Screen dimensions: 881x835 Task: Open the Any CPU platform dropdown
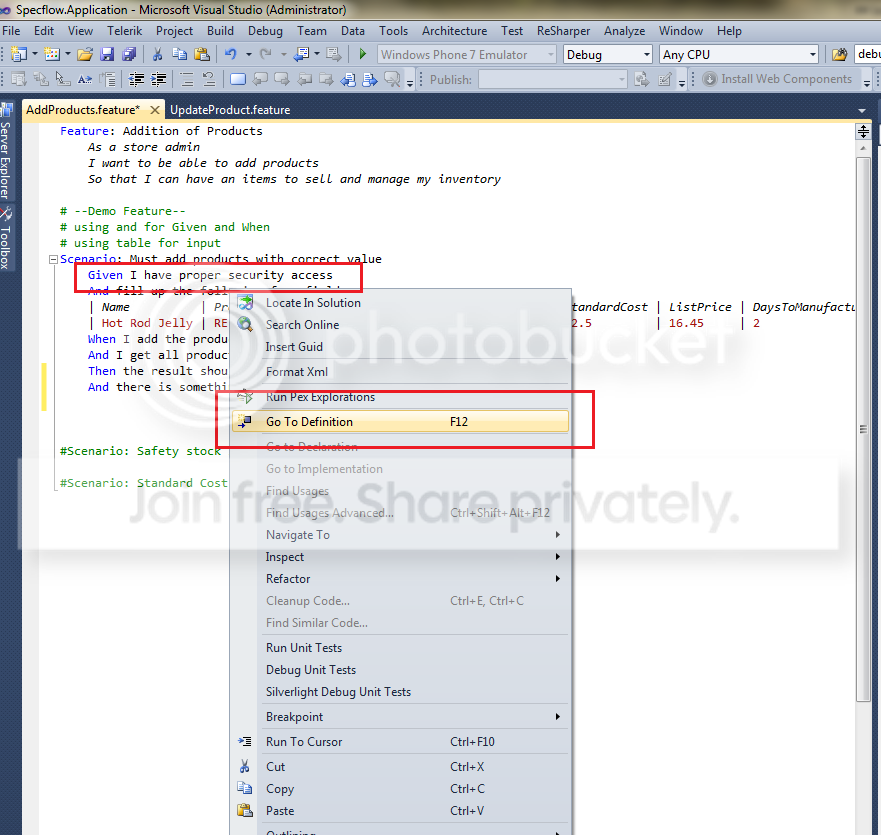tap(812, 55)
